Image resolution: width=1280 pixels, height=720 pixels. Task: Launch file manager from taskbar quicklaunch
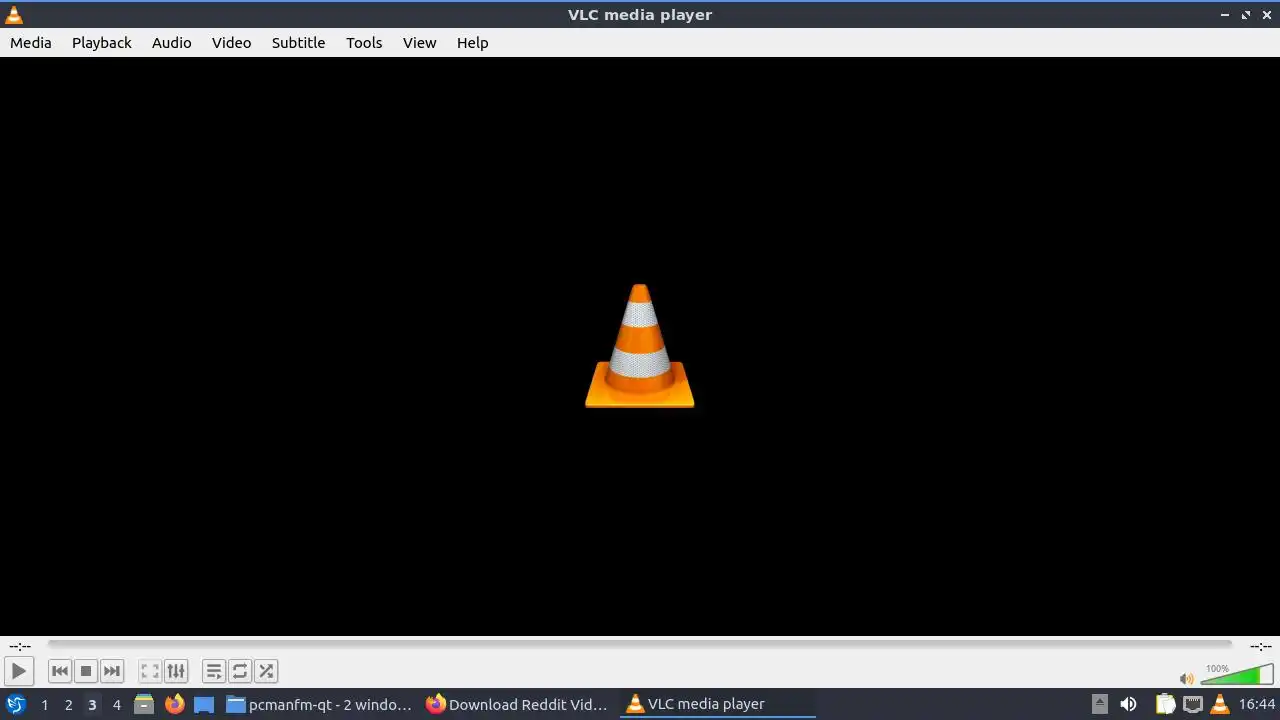tap(144, 704)
